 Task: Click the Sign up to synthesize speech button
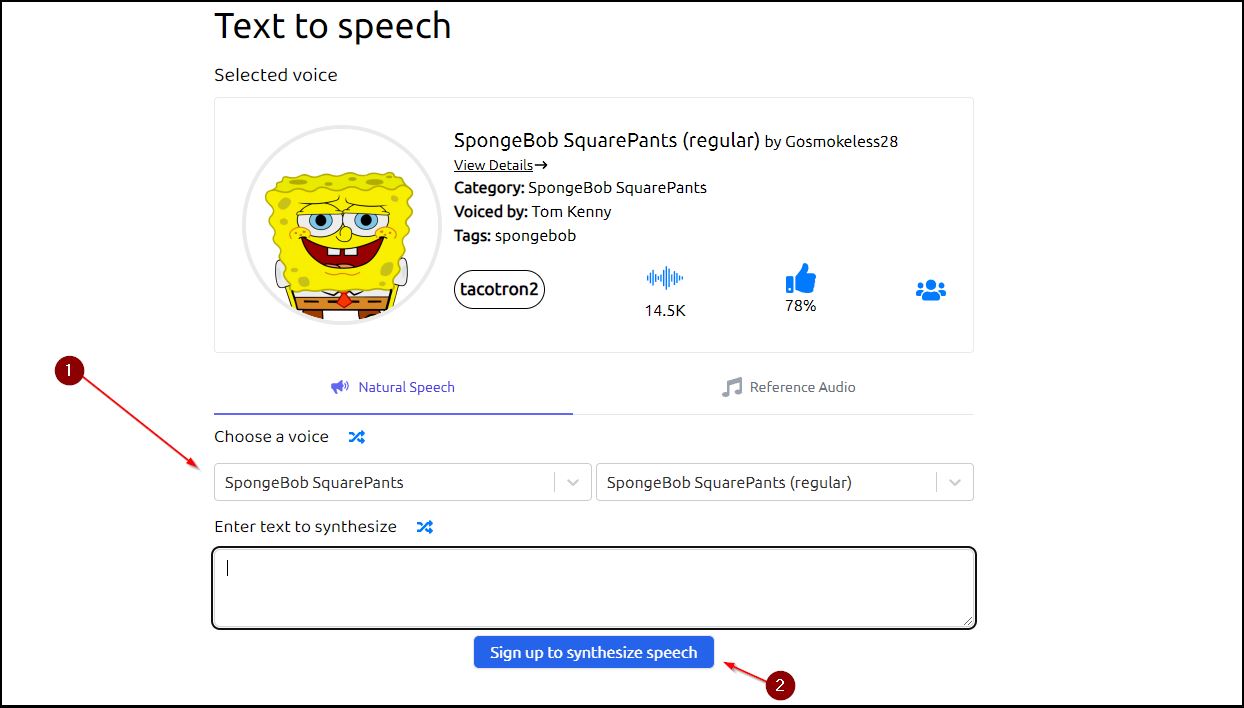[593, 652]
